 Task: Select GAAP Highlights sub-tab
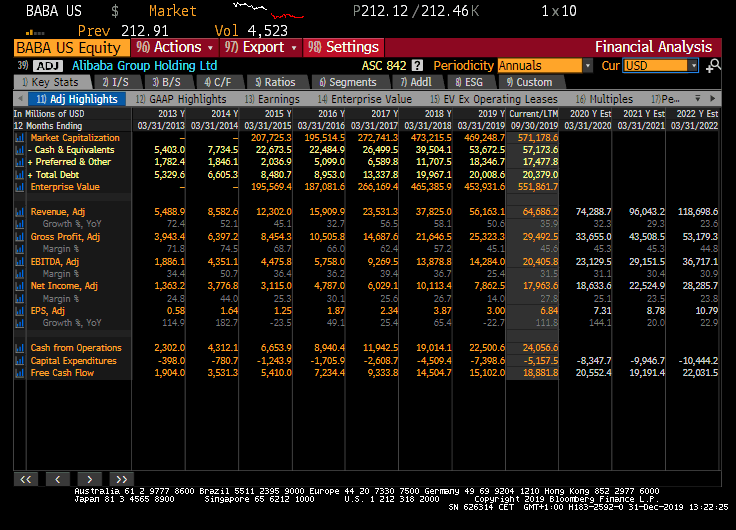[181, 99]
